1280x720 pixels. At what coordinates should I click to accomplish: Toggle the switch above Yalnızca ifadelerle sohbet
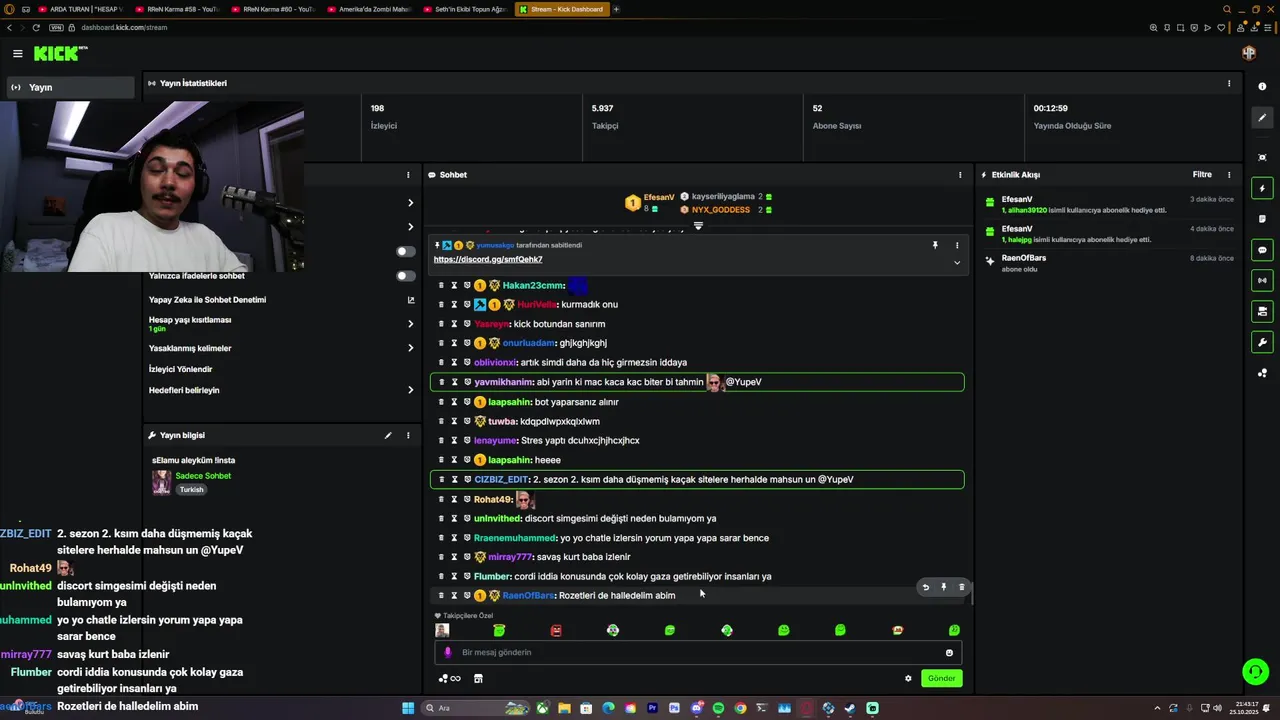[405, 251]
